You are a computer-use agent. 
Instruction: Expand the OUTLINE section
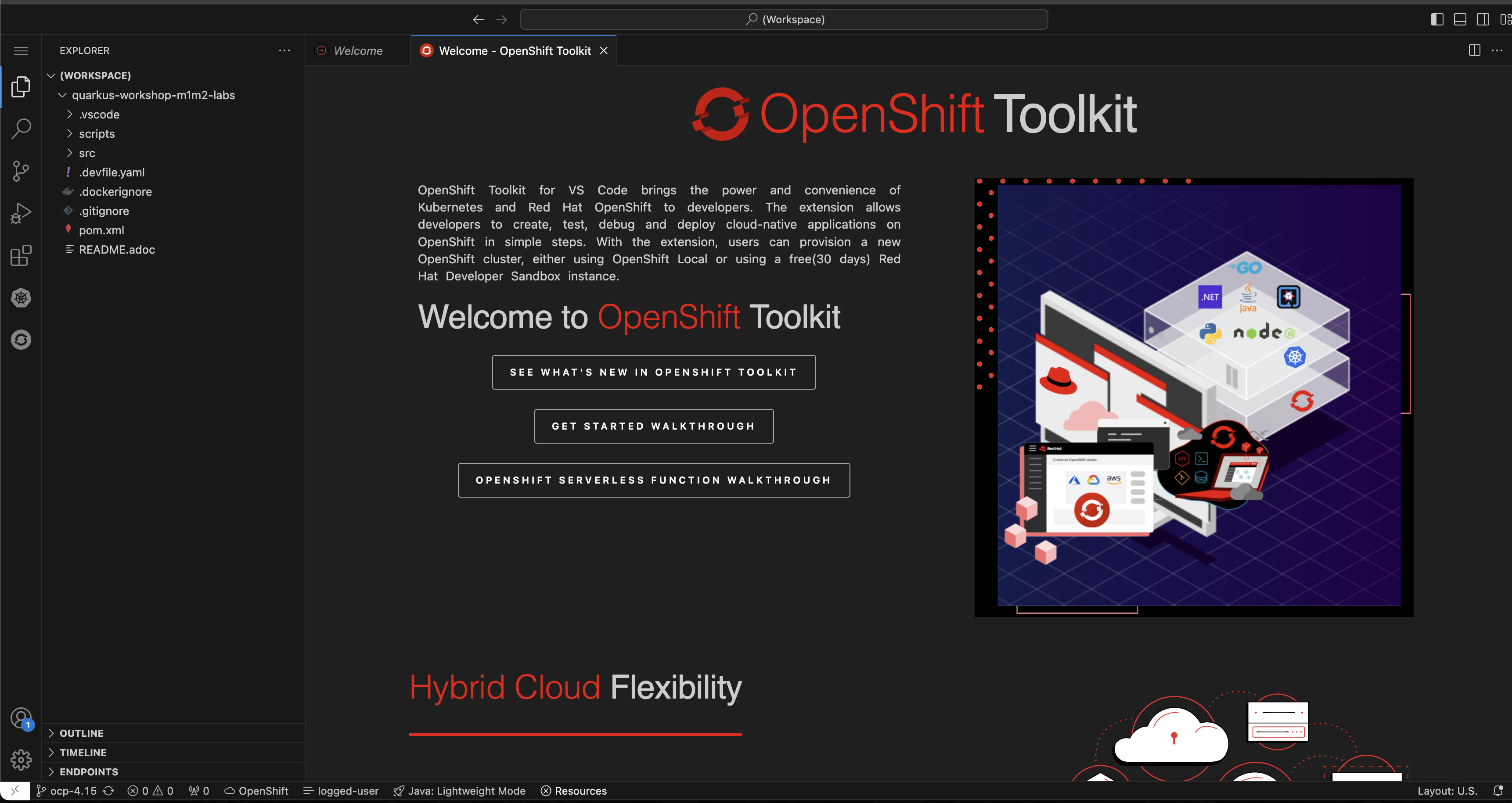(x=82, y=733)
